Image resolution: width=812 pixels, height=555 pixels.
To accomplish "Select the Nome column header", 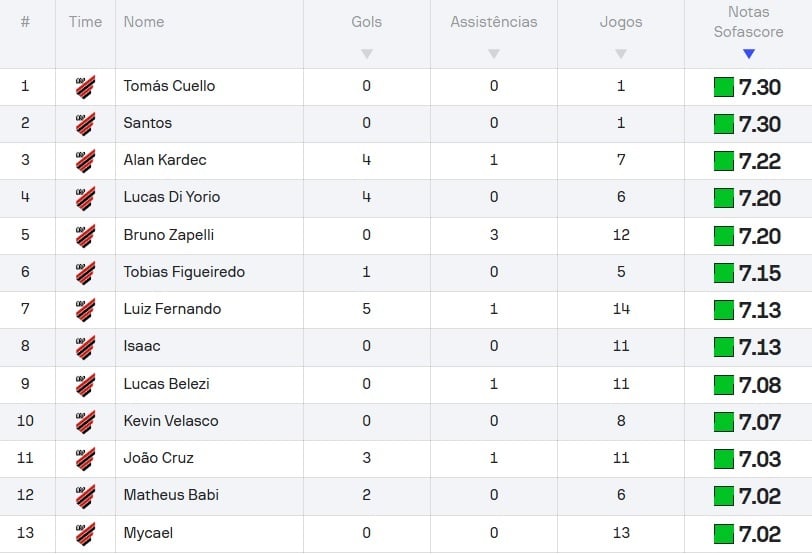I will tap(144, 22).
